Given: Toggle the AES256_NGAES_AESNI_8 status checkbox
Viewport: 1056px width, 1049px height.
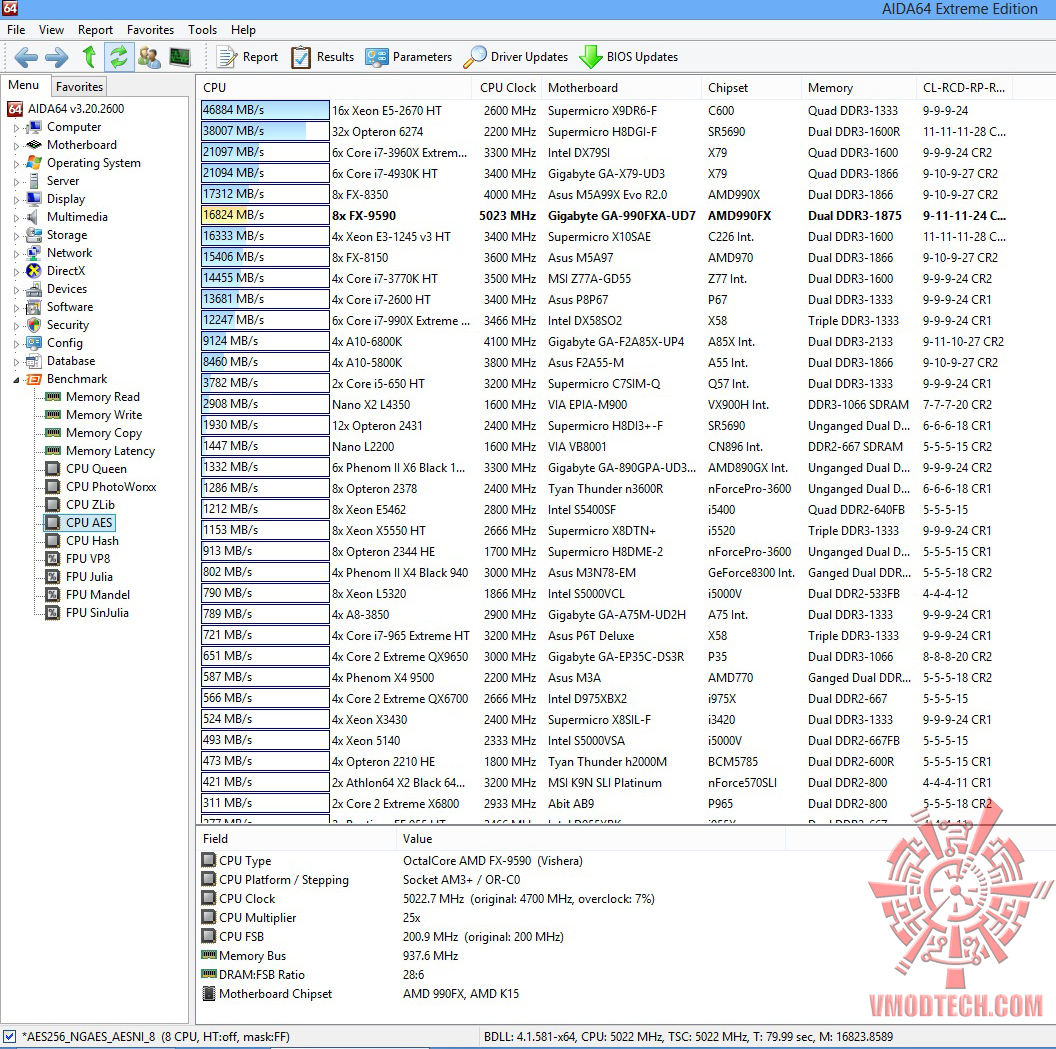Looking at the screenshot, I should coord(9,1036).
